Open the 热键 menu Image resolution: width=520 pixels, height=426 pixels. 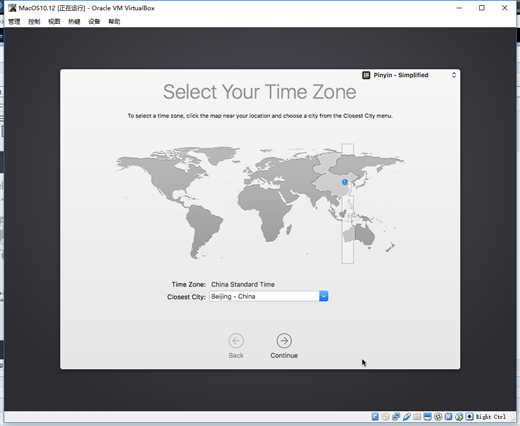click(x=74, y=21)
